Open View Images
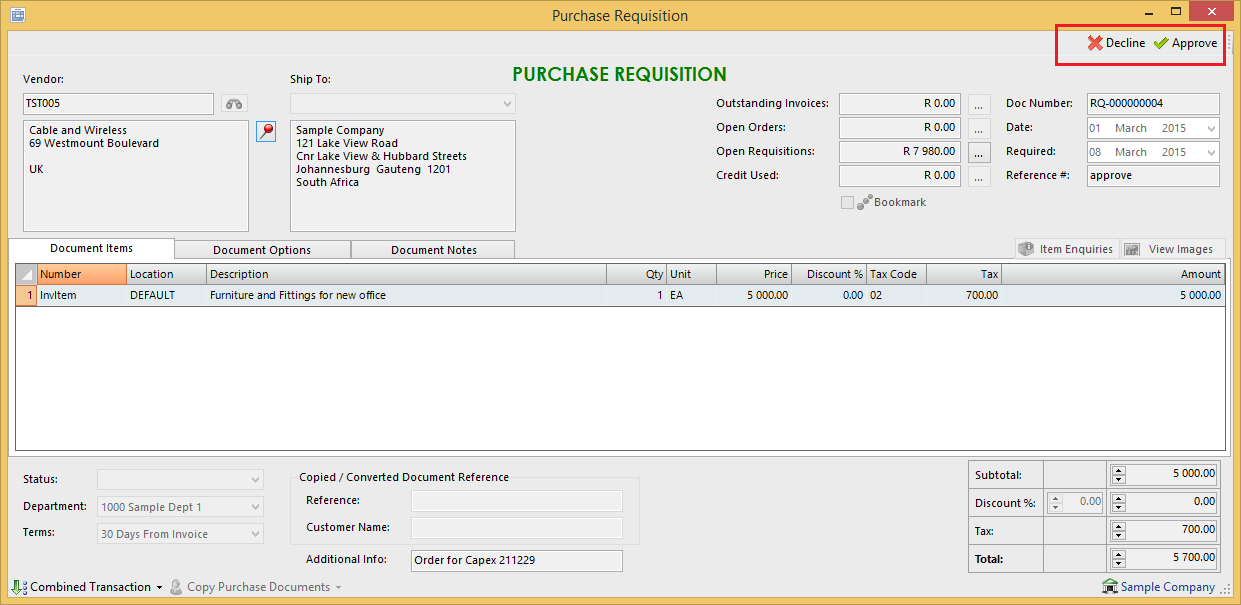1241x605 pixels. click(1171, 249)
